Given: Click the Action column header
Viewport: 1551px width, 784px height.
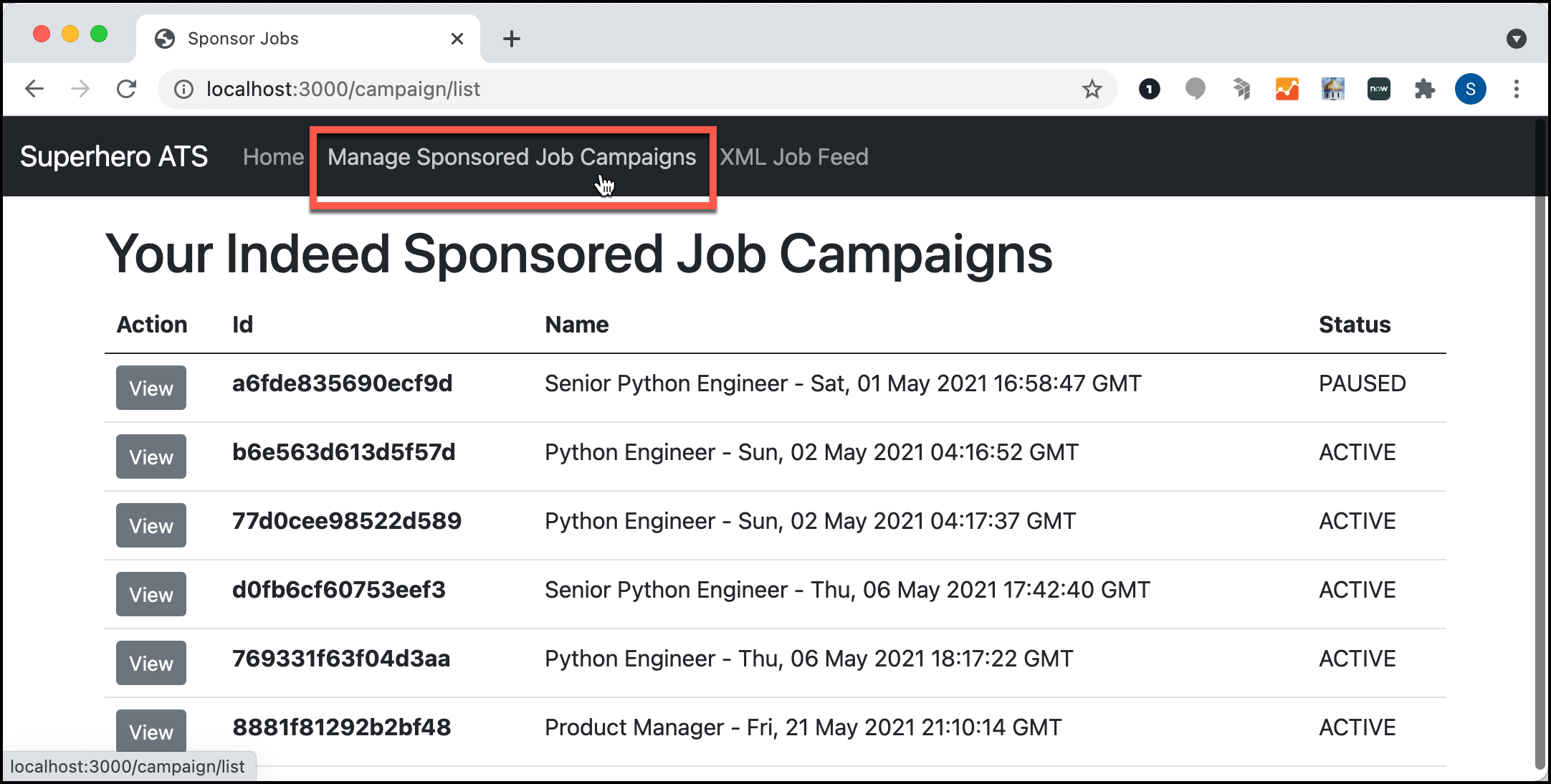Looking at the screenshot, I should pos(152,325).
